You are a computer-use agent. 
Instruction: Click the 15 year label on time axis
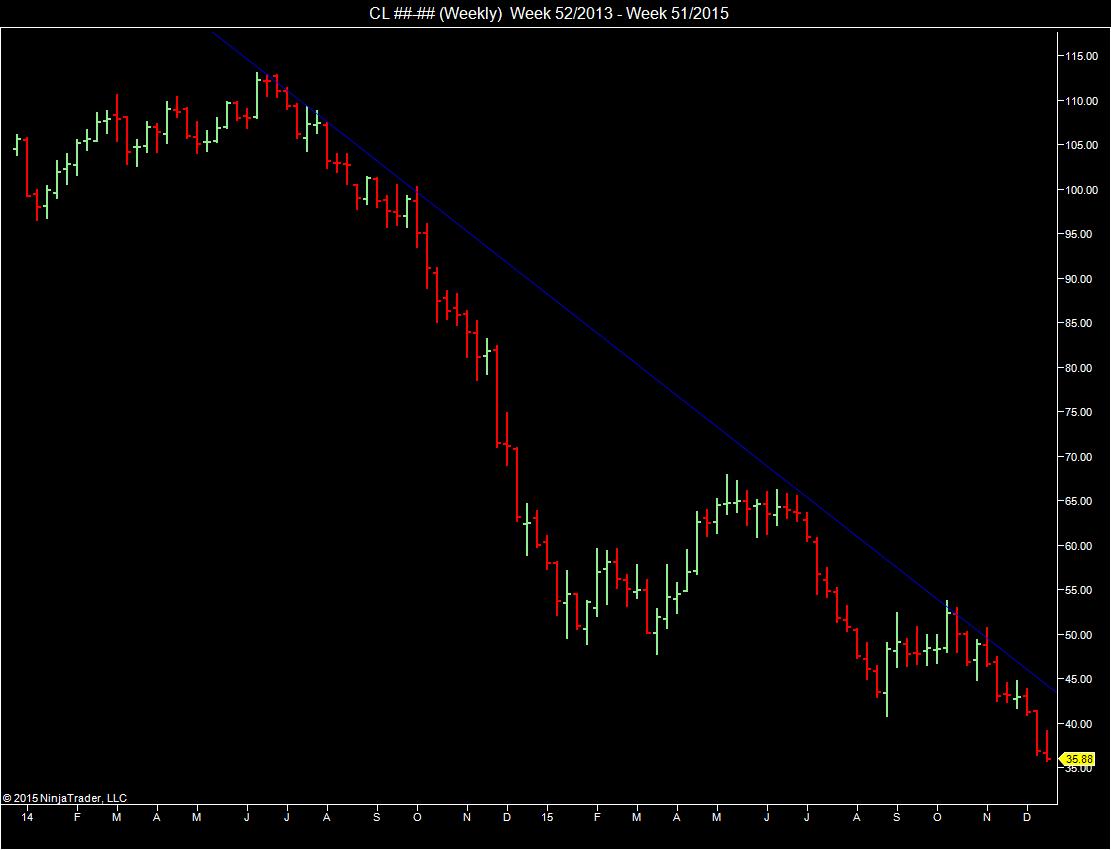[x=547, y=817]
